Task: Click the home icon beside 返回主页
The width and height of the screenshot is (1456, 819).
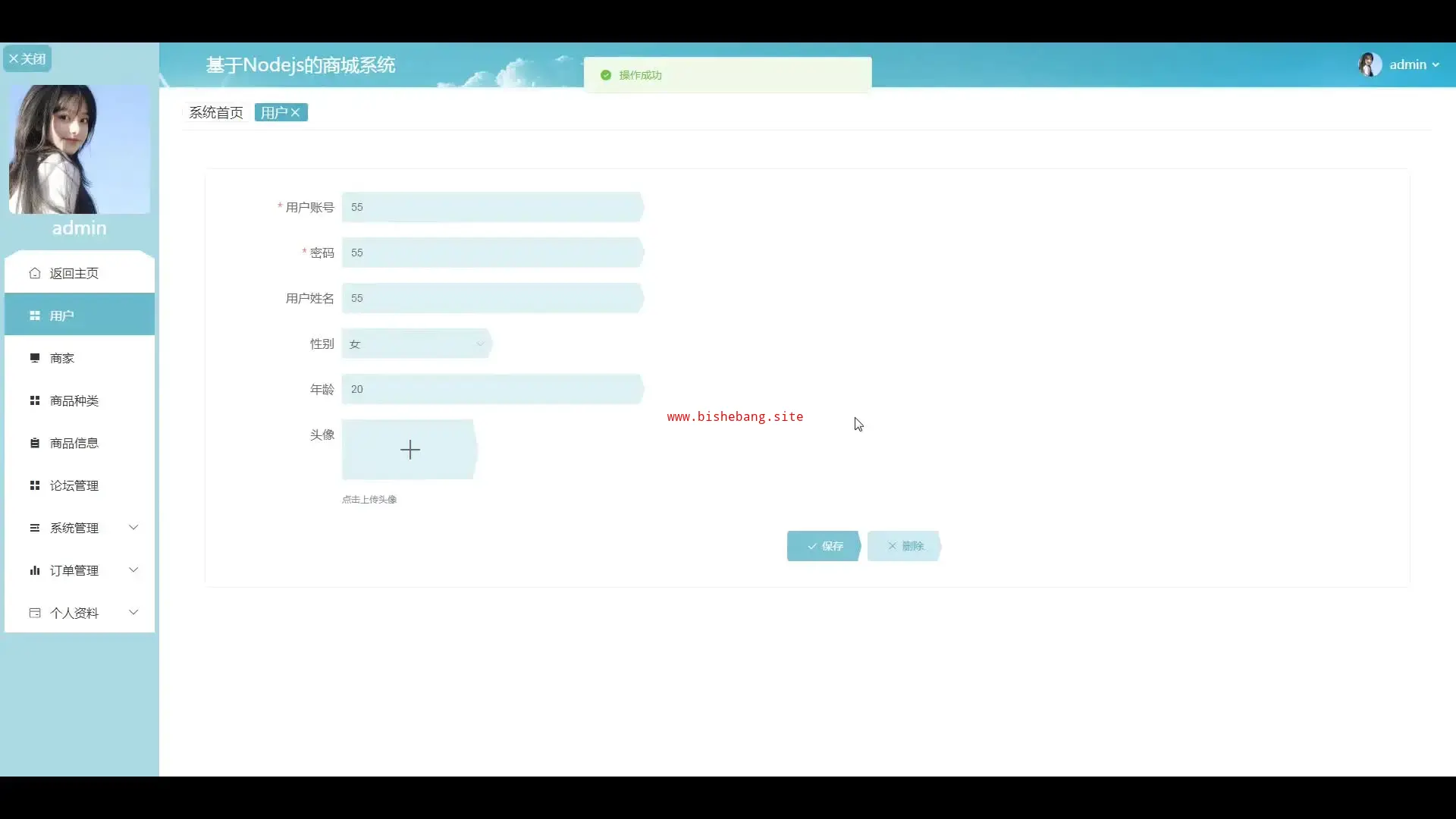Action: [x=35, y=273]
